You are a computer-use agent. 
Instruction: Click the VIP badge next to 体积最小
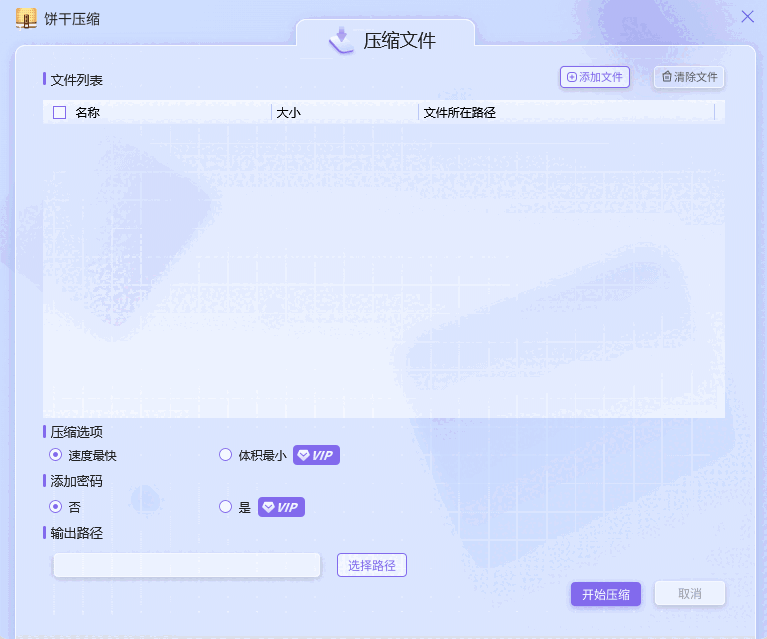click(x=316, y=455)
